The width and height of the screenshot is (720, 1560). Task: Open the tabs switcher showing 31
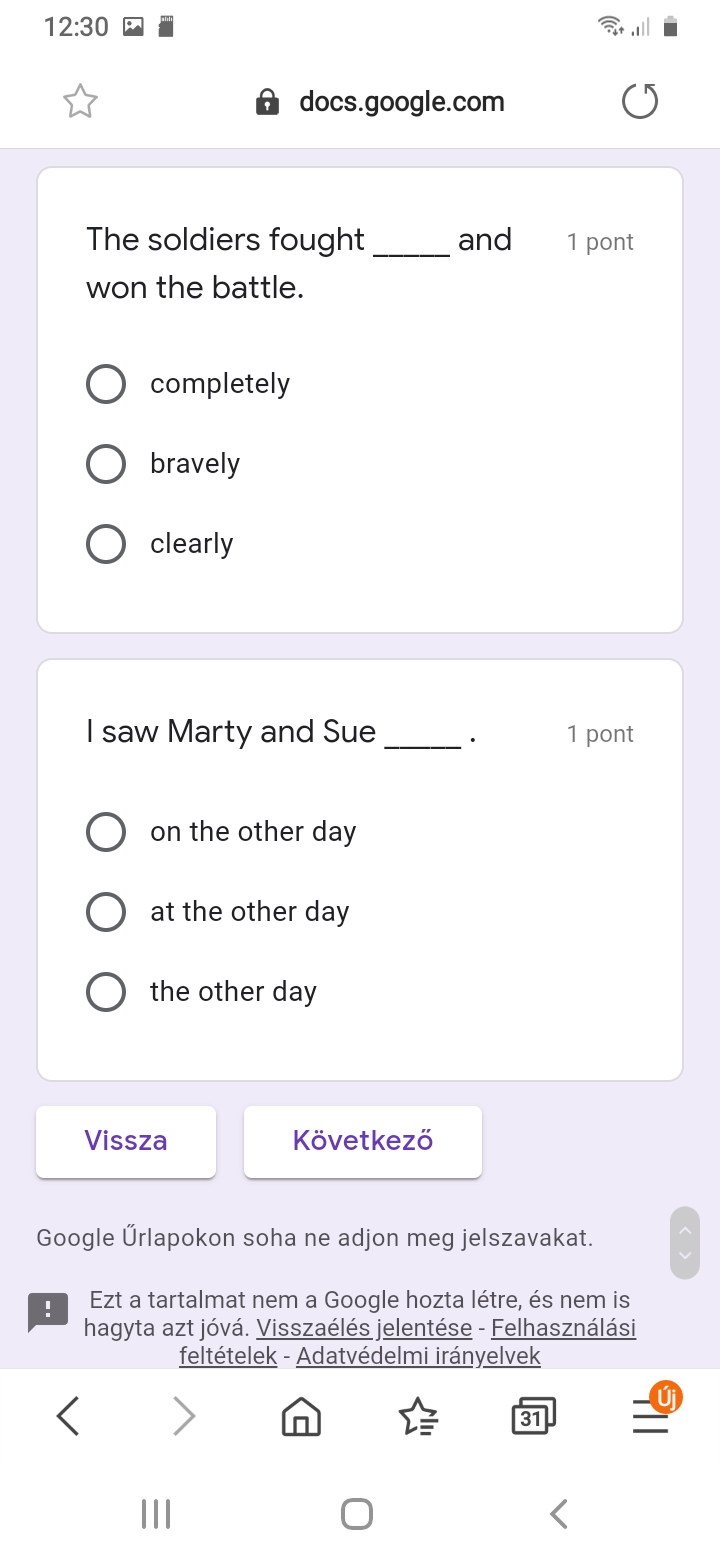533,1416
